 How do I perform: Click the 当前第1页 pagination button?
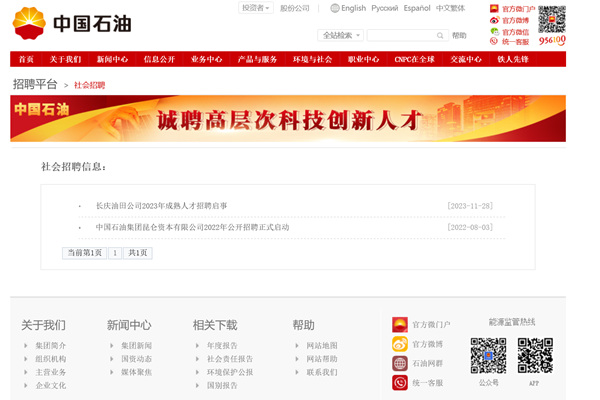click(85, 253)
